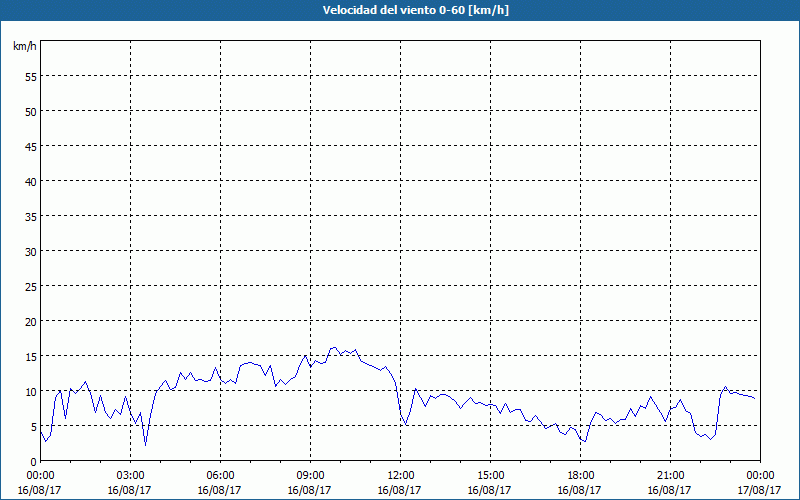Click the "40" speed axis label

coord(31,181)
